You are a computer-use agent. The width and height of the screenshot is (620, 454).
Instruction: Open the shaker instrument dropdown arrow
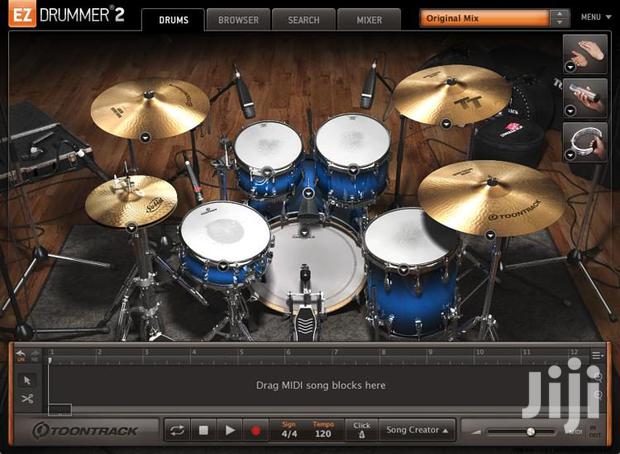(x=570, y=111)
